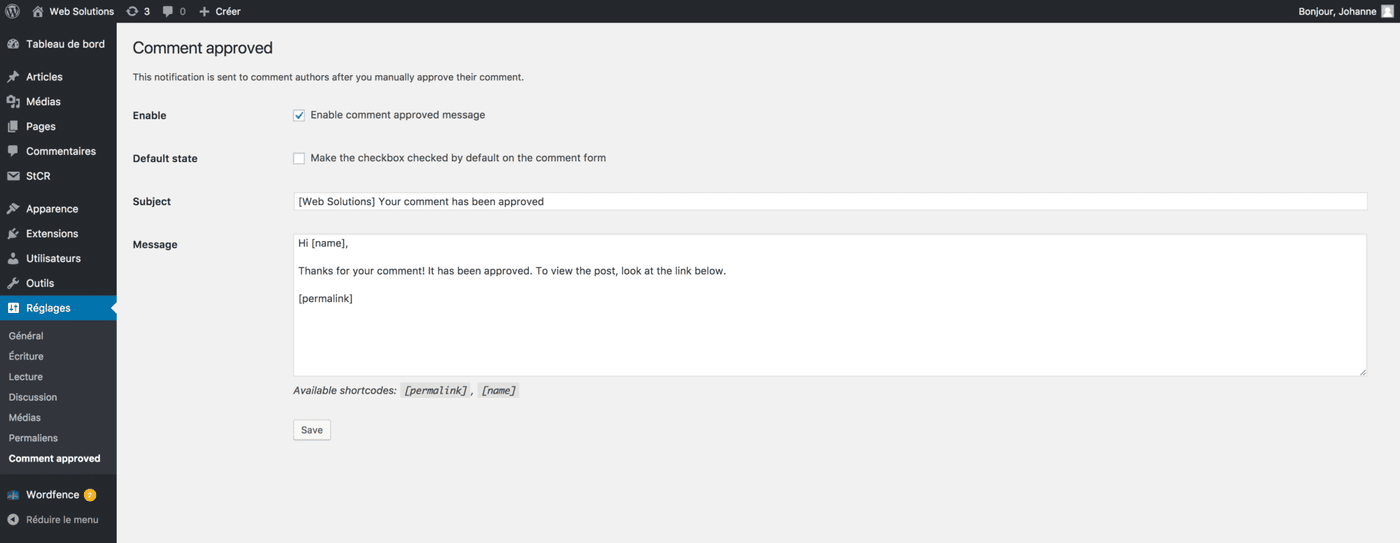This screenshot has height=543, width=1400.
Task: Click the Utilisateurs person icon
Action: 13,259
